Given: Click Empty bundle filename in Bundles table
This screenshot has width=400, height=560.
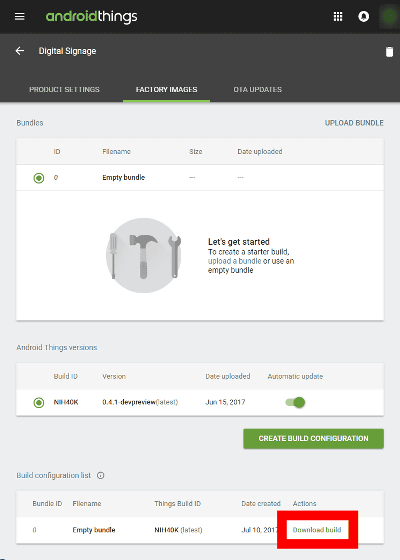Looking at the screenshot, I should pyautogui.click(x=124, y=178).
